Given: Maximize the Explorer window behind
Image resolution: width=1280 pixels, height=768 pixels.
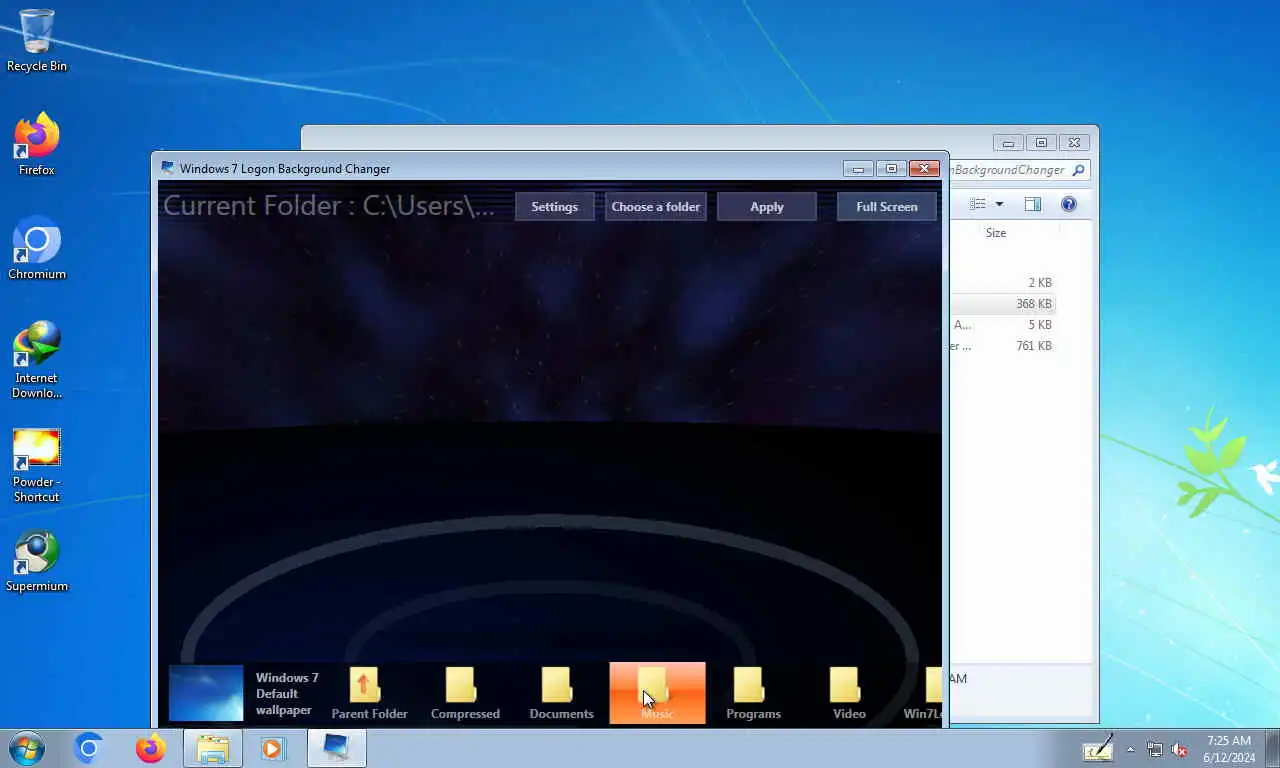Looking at the screenshot, I should 1041,143.
